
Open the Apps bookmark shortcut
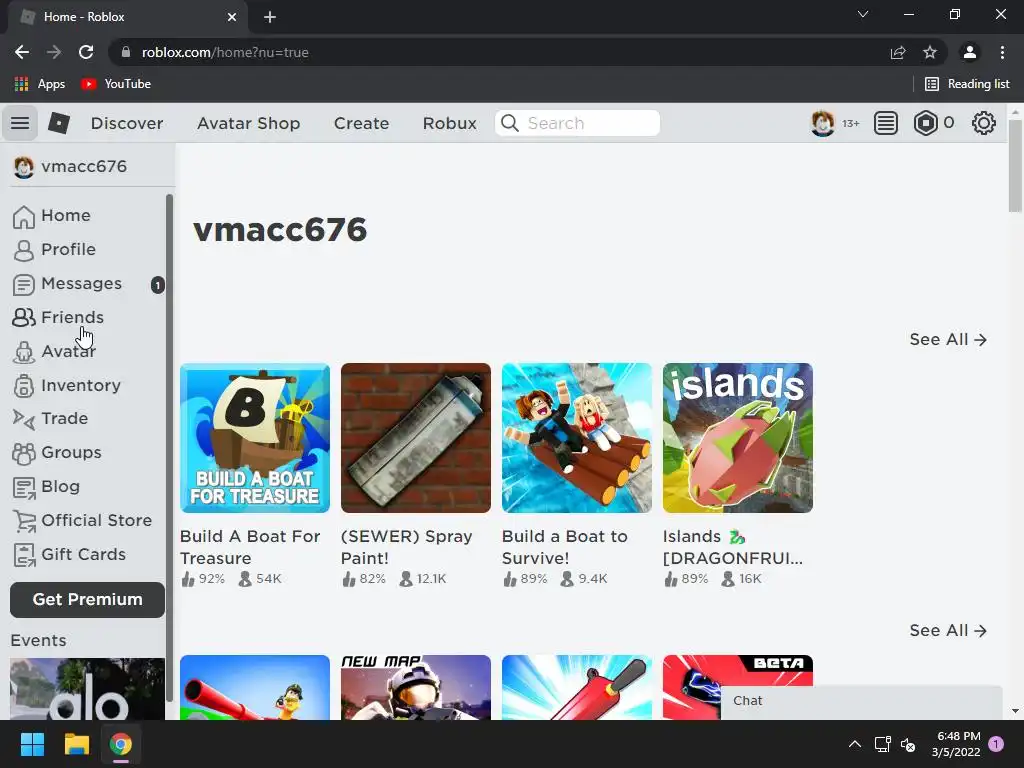pos(39,84)
